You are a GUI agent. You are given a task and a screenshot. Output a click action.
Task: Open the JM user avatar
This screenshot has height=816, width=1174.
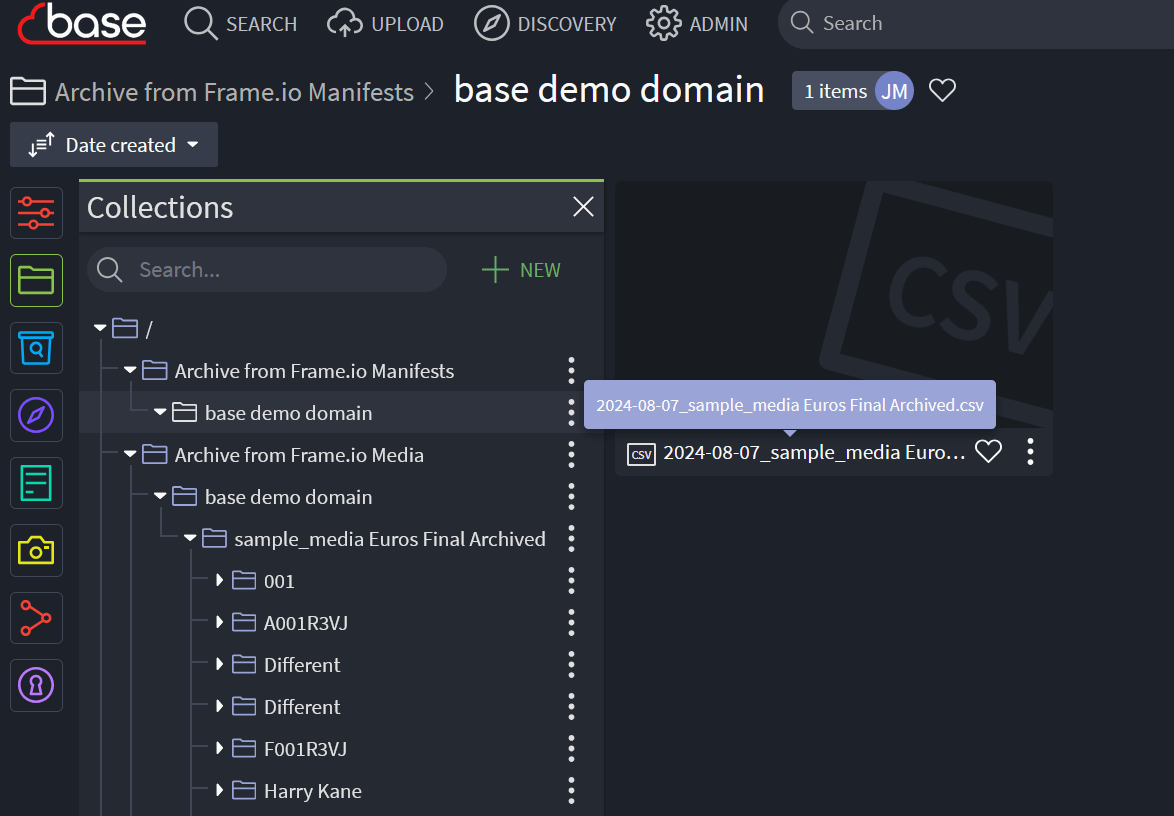pos(894,91)
